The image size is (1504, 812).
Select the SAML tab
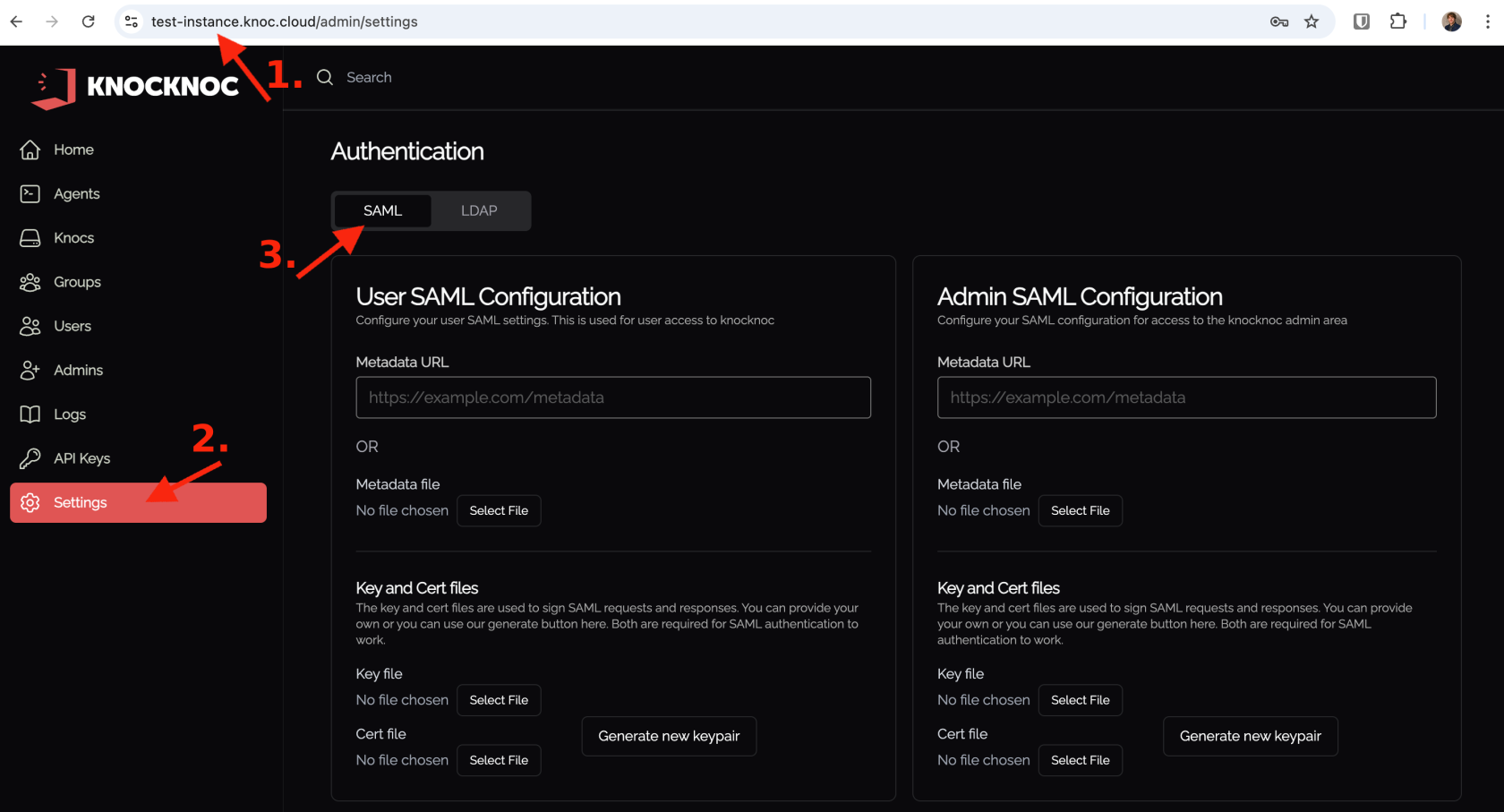pos(382,210)
